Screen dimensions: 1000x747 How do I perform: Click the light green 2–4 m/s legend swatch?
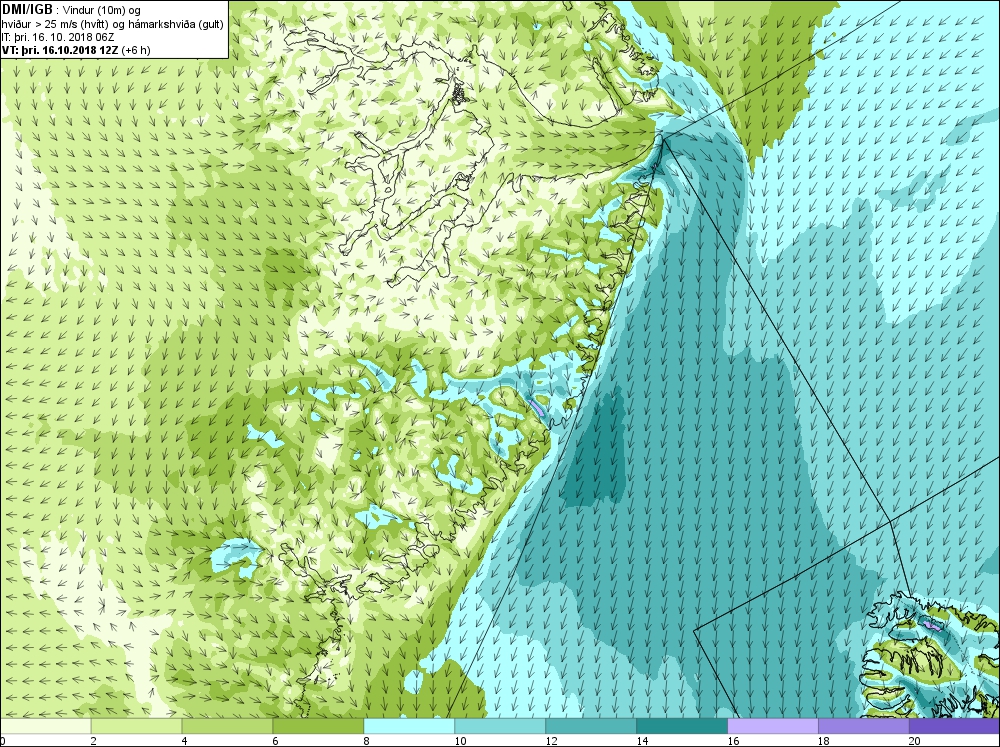click(x=136, y=726)
